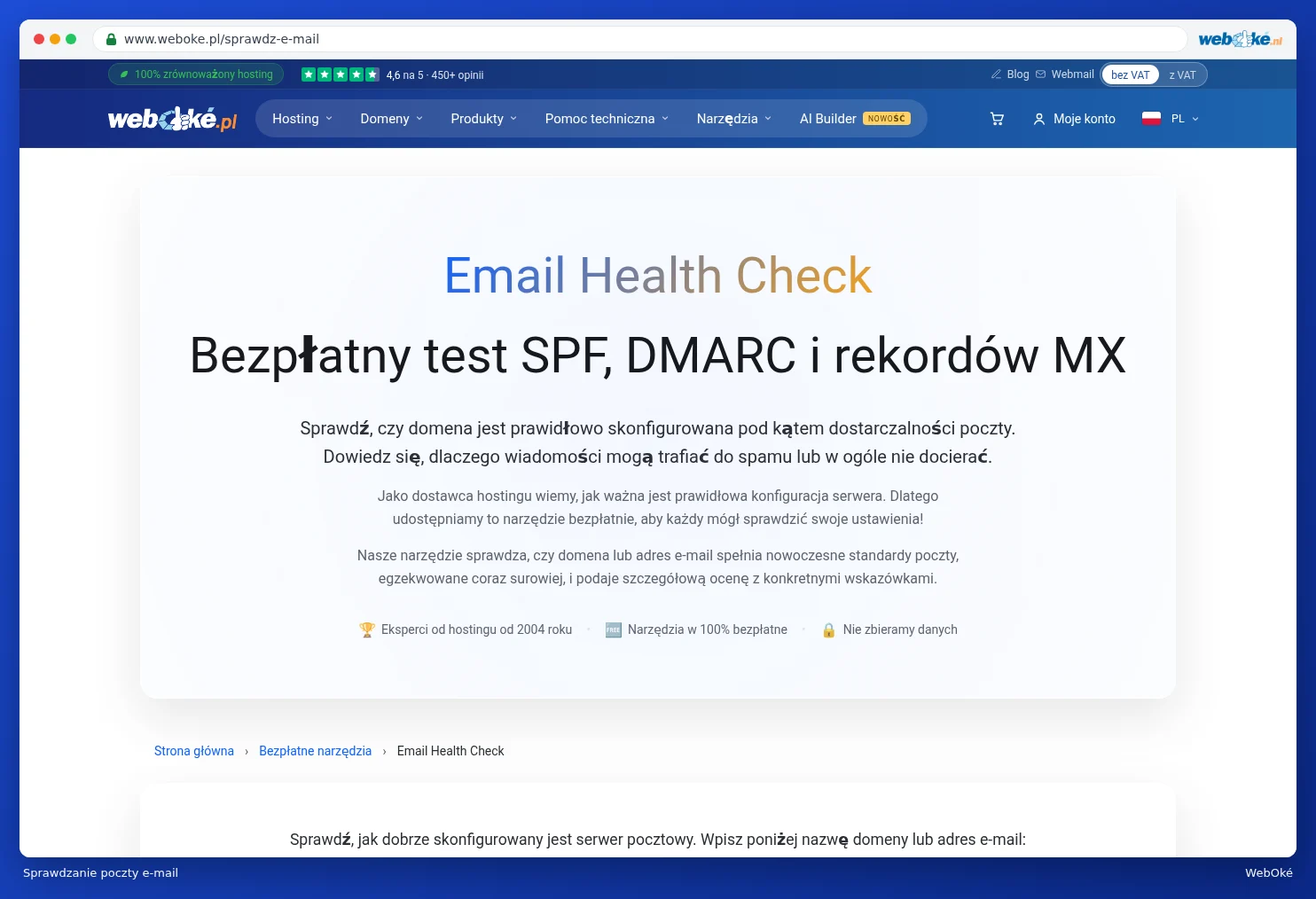
Task: Open AI Builder menu item
Action: pyautogui.click(x=855, y=119)
